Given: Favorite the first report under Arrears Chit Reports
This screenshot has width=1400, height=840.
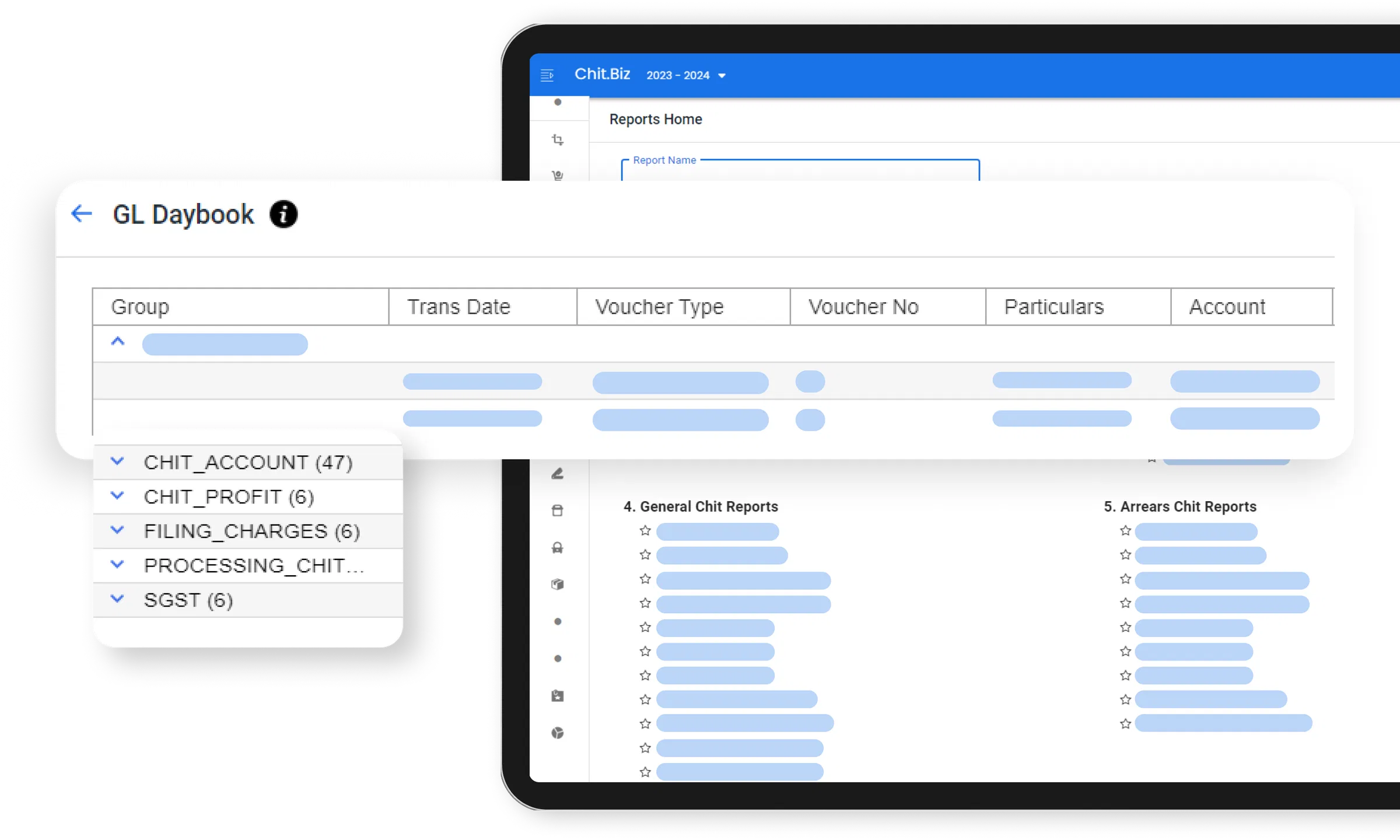Looking at the screenshot, I should pos(1126,531).
